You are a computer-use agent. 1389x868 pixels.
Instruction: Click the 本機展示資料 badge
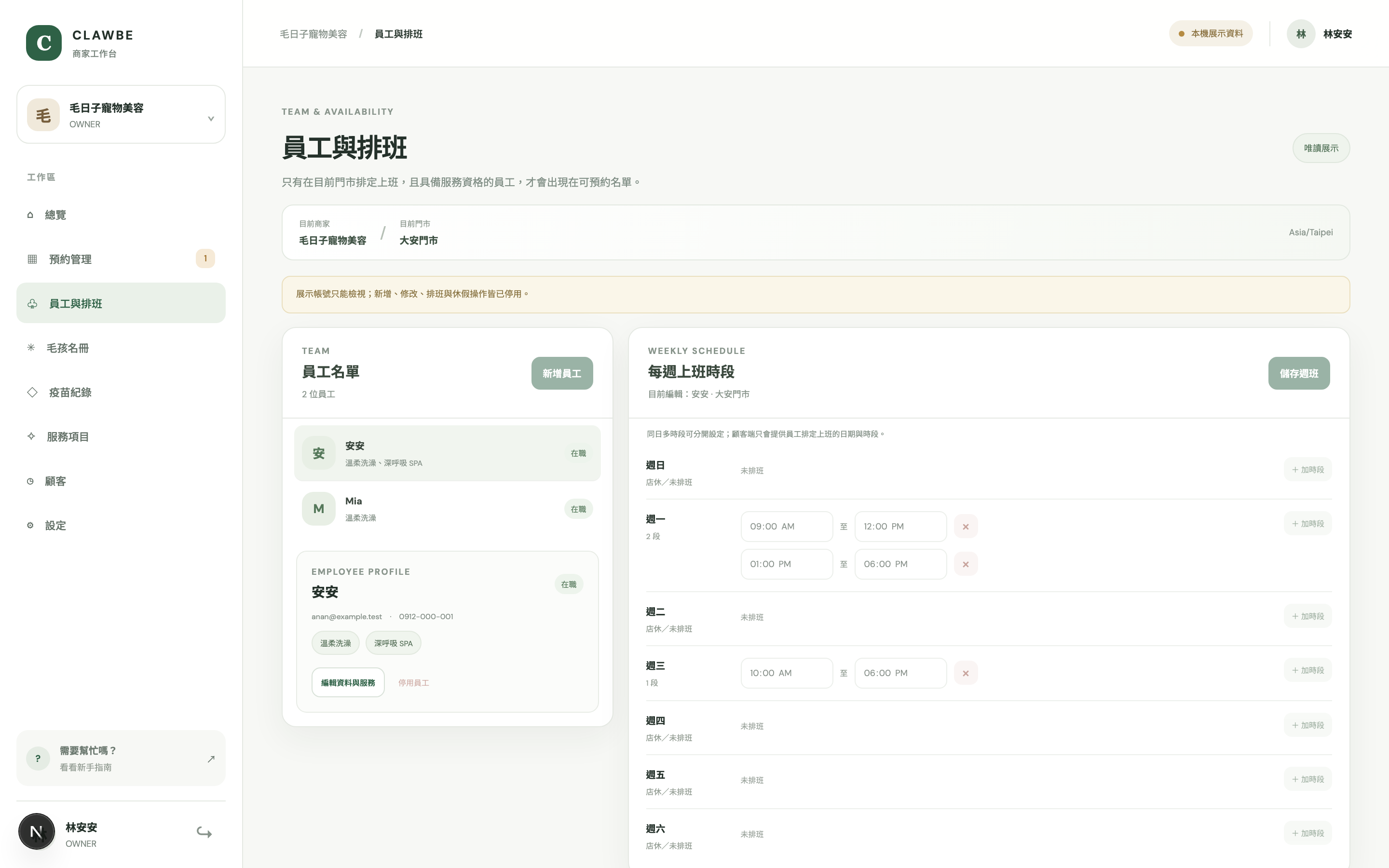(x=1211, y=34)
